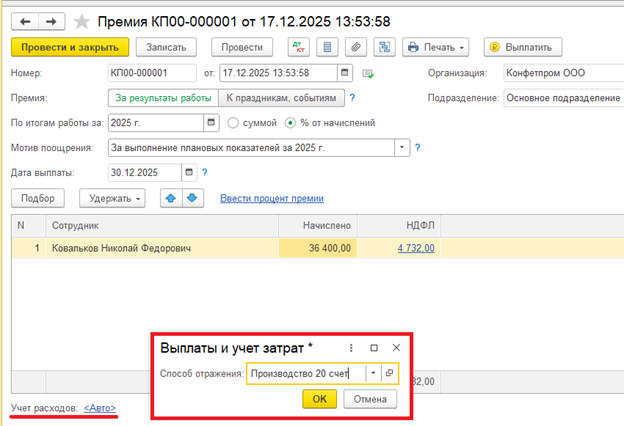624x426 pixels.
Task: Open help hint next to Дата выплаты
Action: pyautogui.click(x=204, y=172)
